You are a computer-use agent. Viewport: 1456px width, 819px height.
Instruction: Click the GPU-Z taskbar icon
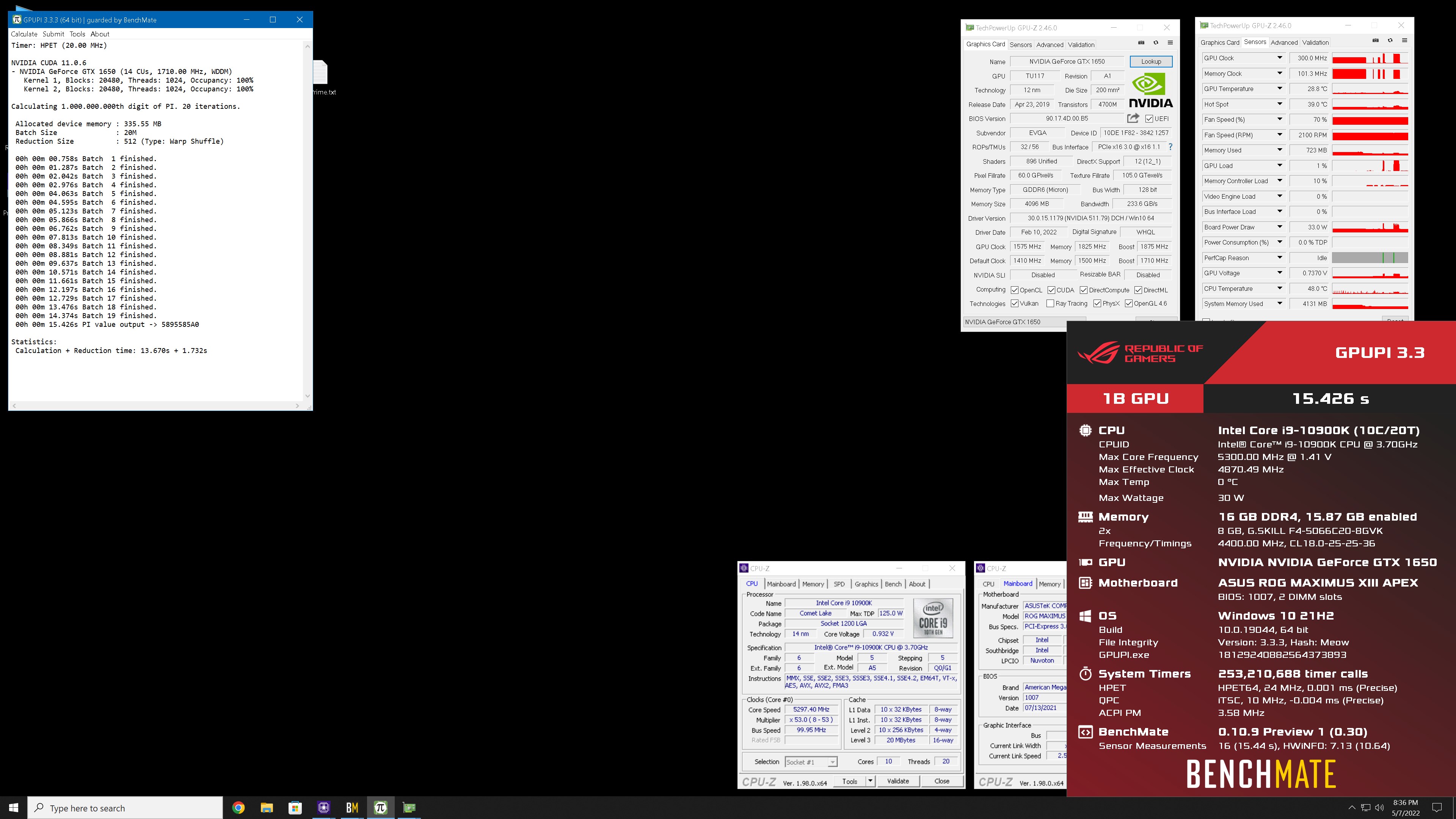point(409,808)
